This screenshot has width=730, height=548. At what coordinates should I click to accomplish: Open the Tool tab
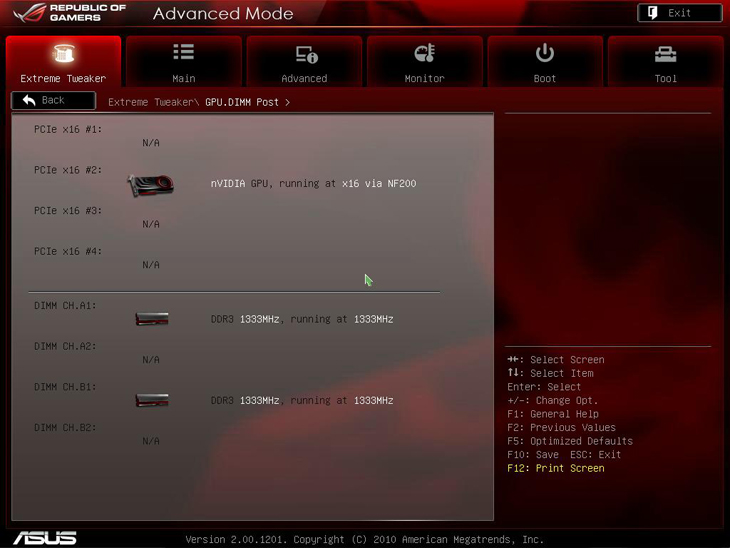coord(665,62)
